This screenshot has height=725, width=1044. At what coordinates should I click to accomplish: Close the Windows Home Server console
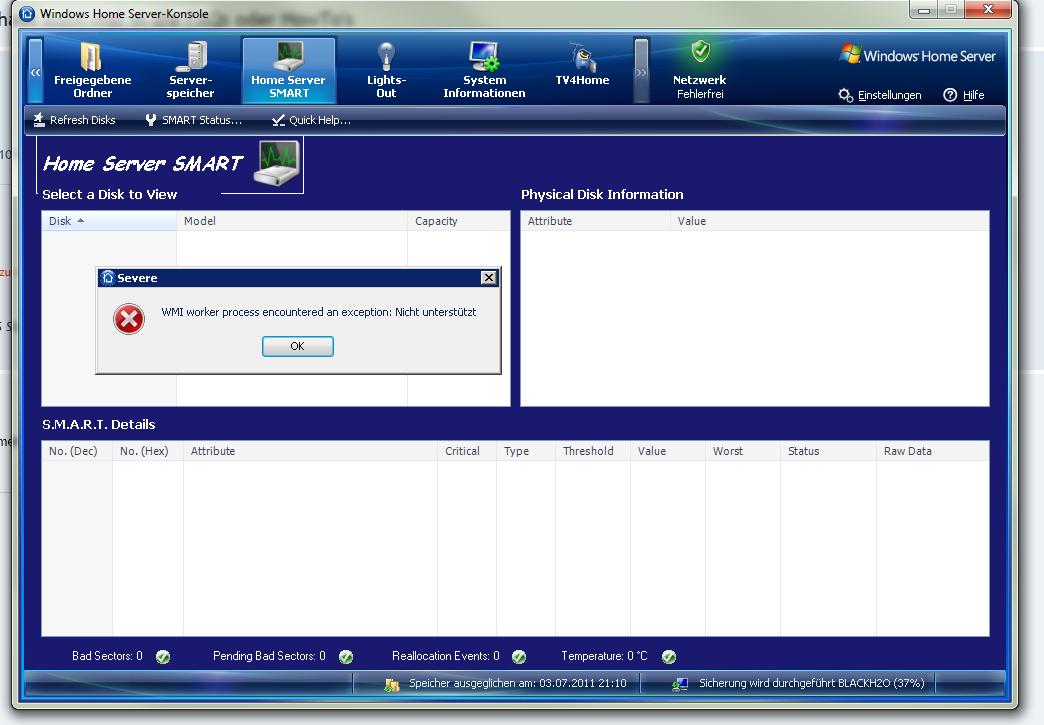coord(989,9)
